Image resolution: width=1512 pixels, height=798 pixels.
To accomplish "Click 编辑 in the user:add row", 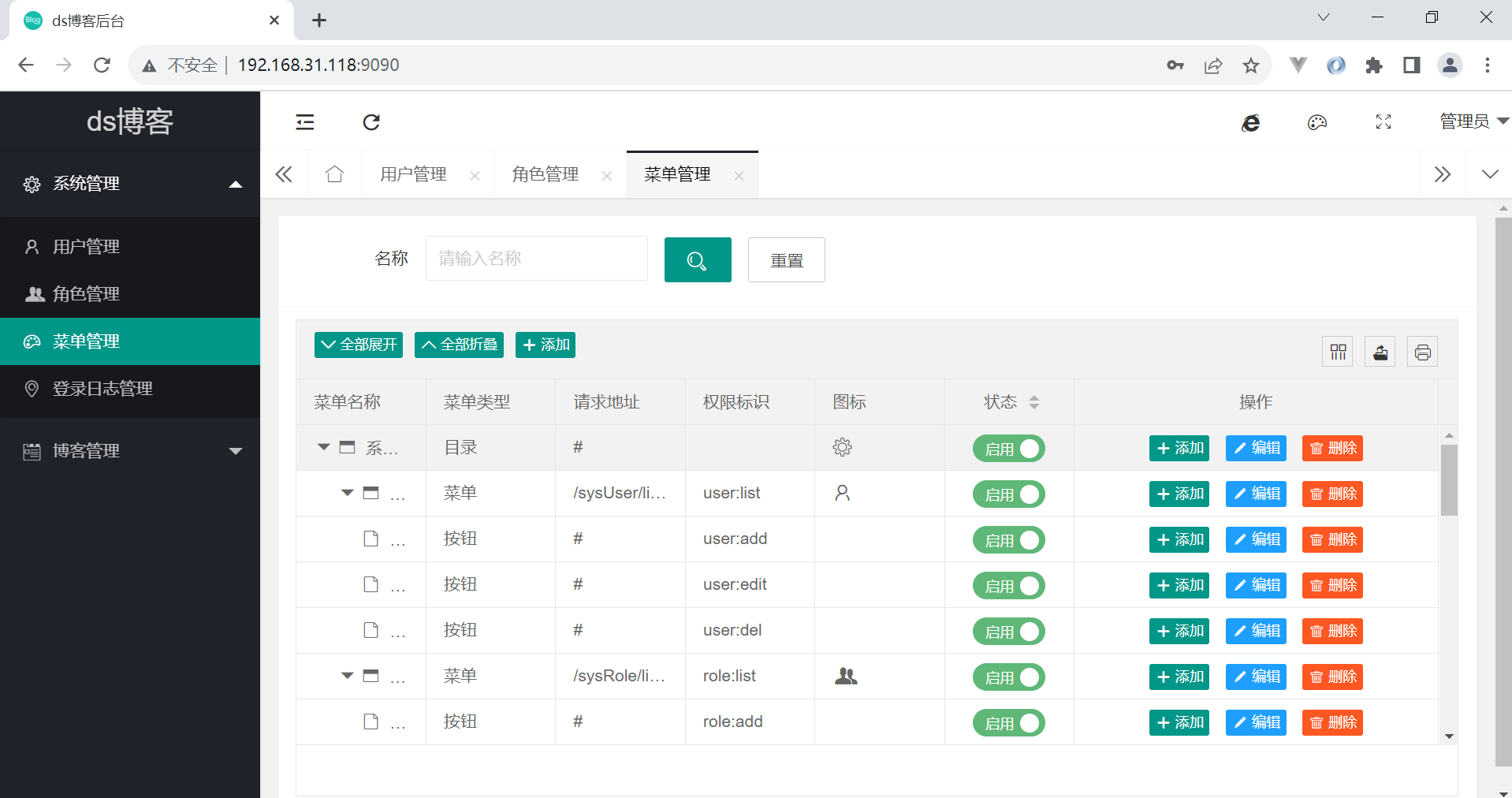I will click(x=1256, y=539).
